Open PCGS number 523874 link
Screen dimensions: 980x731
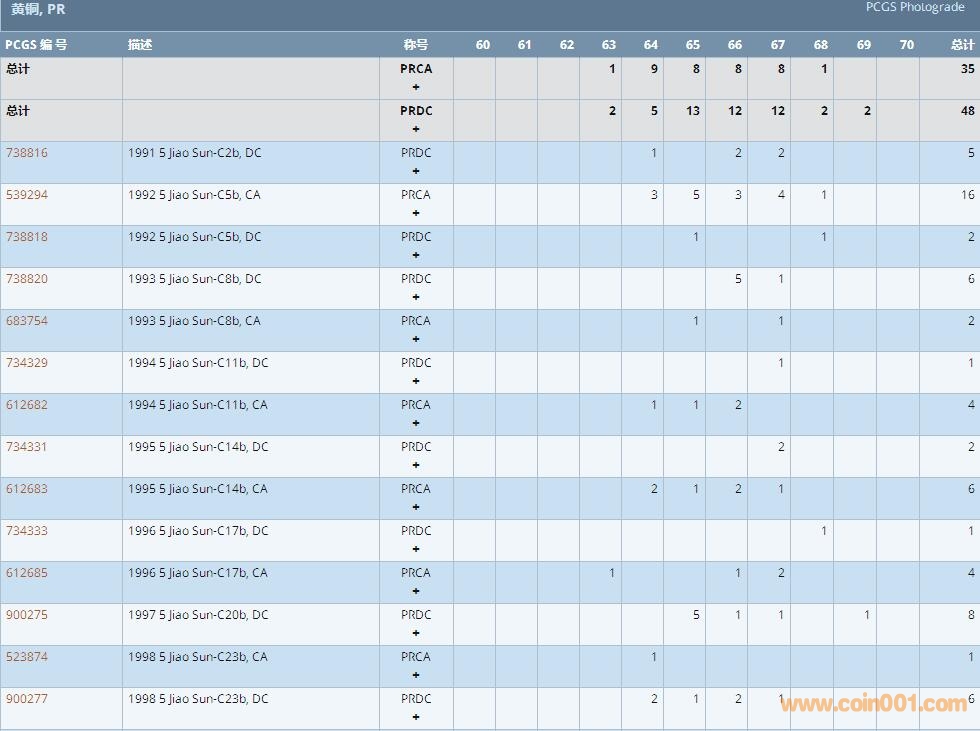(27, 657)
